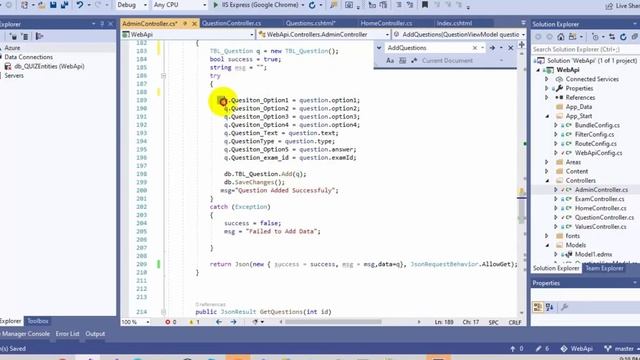The width and height of the screenshot is (640, 360).
Task: Close the find box
Action: (511, 48)
